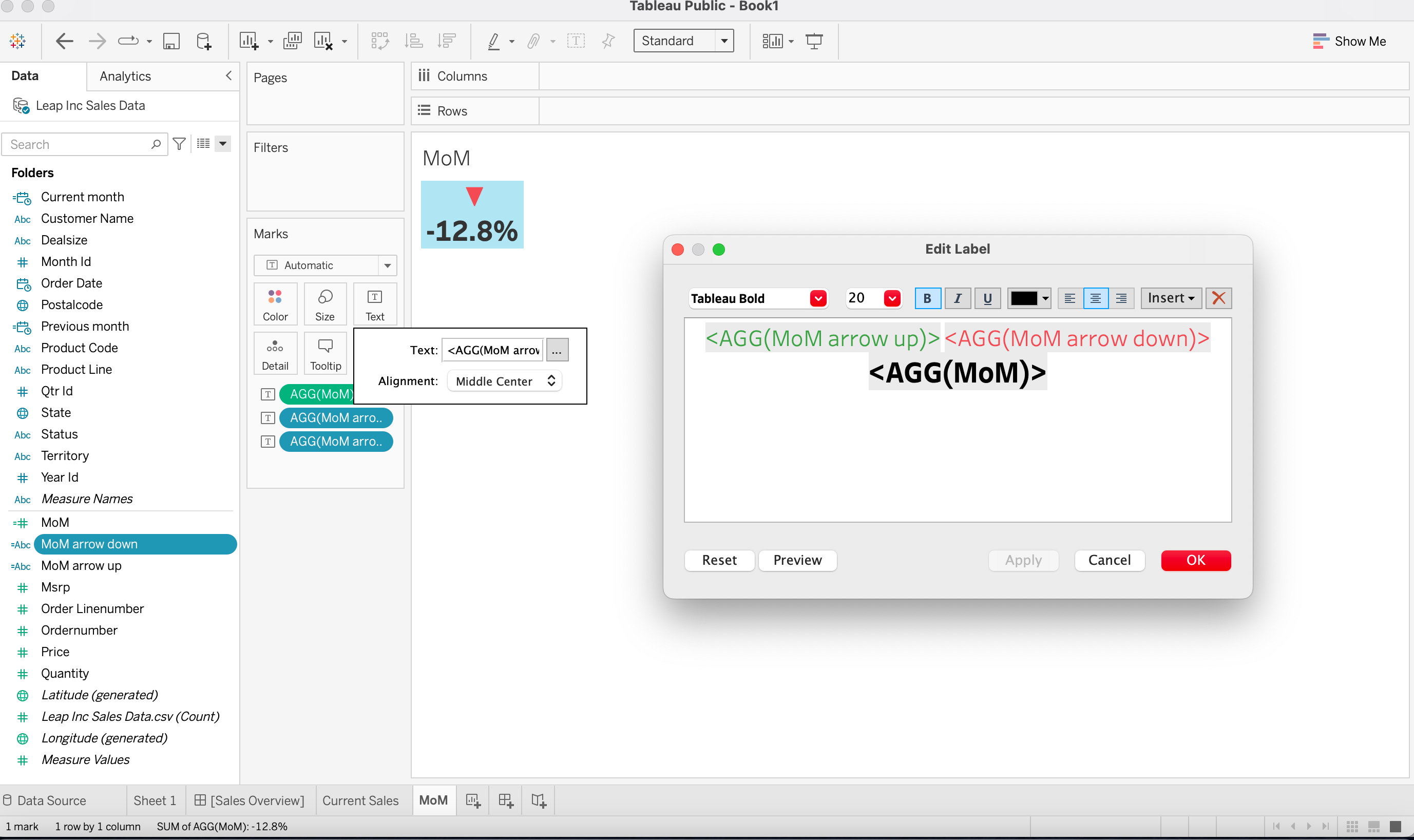Switch to the Analytics pane tab
Image resolution: width=1414 pixels, height=840 pixels.
125,76
